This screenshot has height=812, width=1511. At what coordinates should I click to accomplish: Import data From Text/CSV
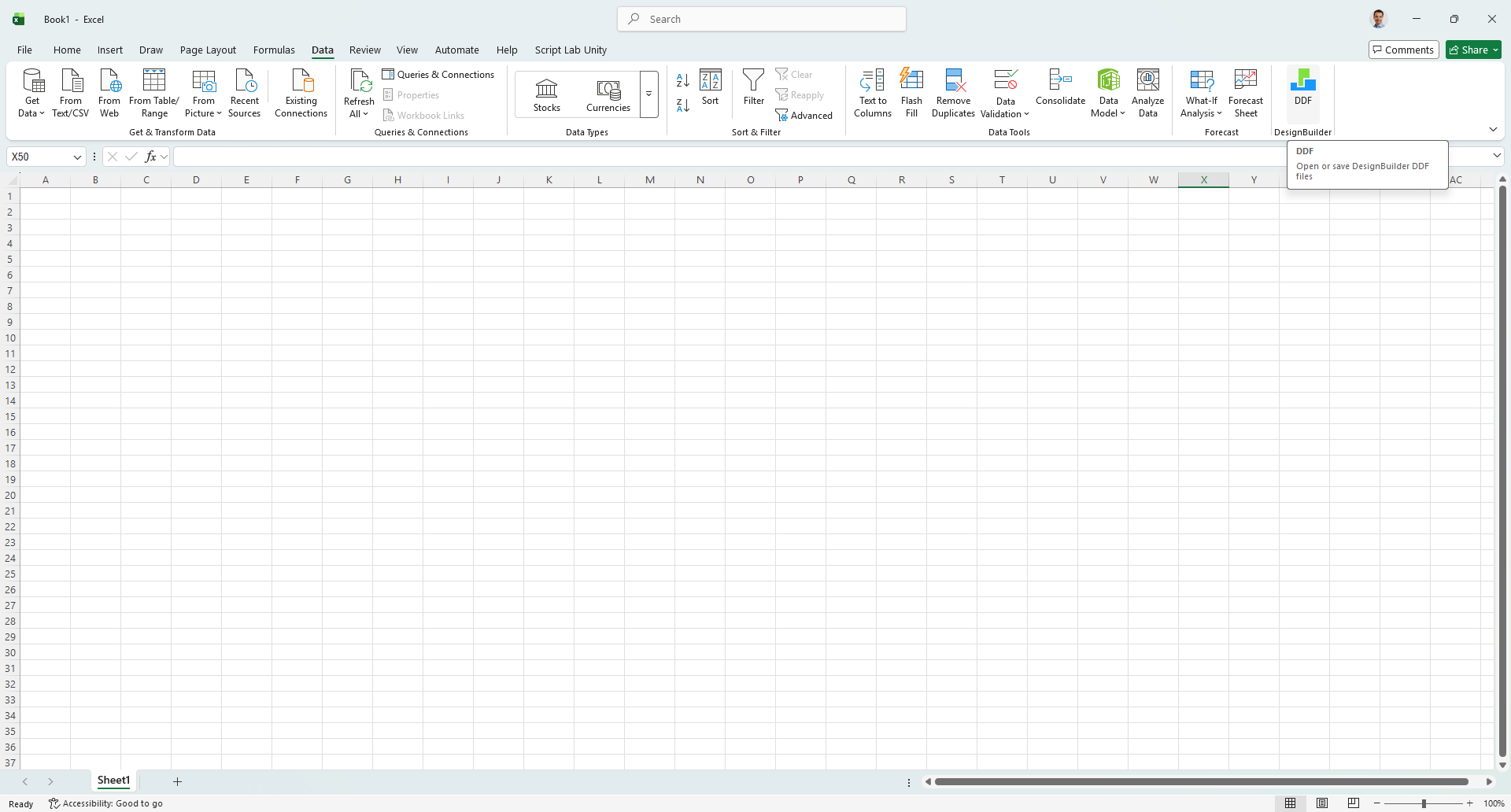[x=71, y=93]
